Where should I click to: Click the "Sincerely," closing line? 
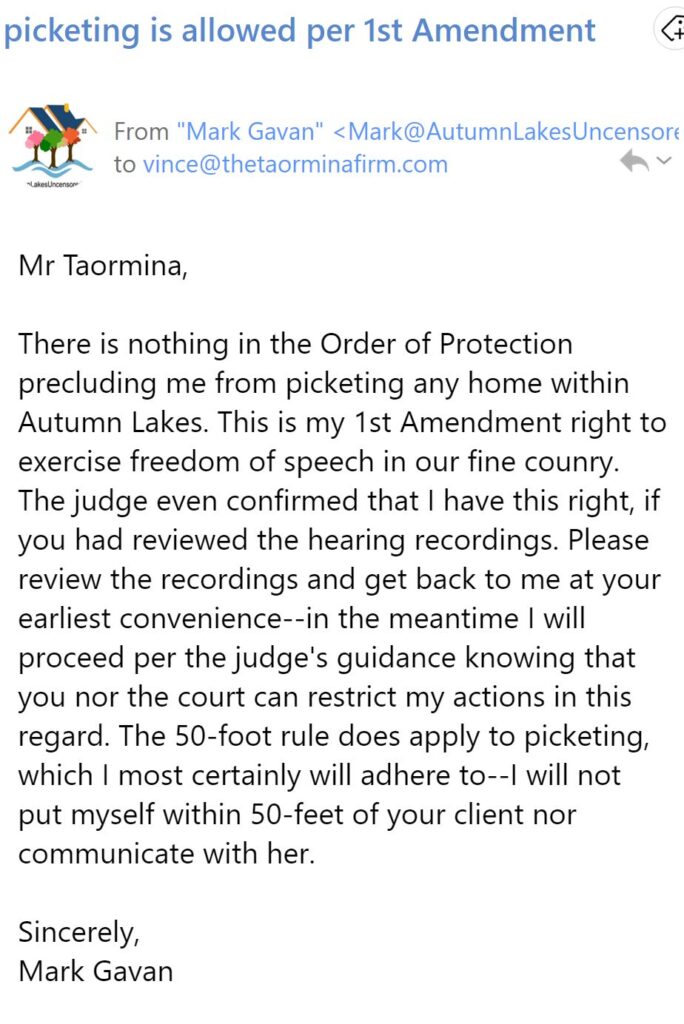click(x=80, y=932)
